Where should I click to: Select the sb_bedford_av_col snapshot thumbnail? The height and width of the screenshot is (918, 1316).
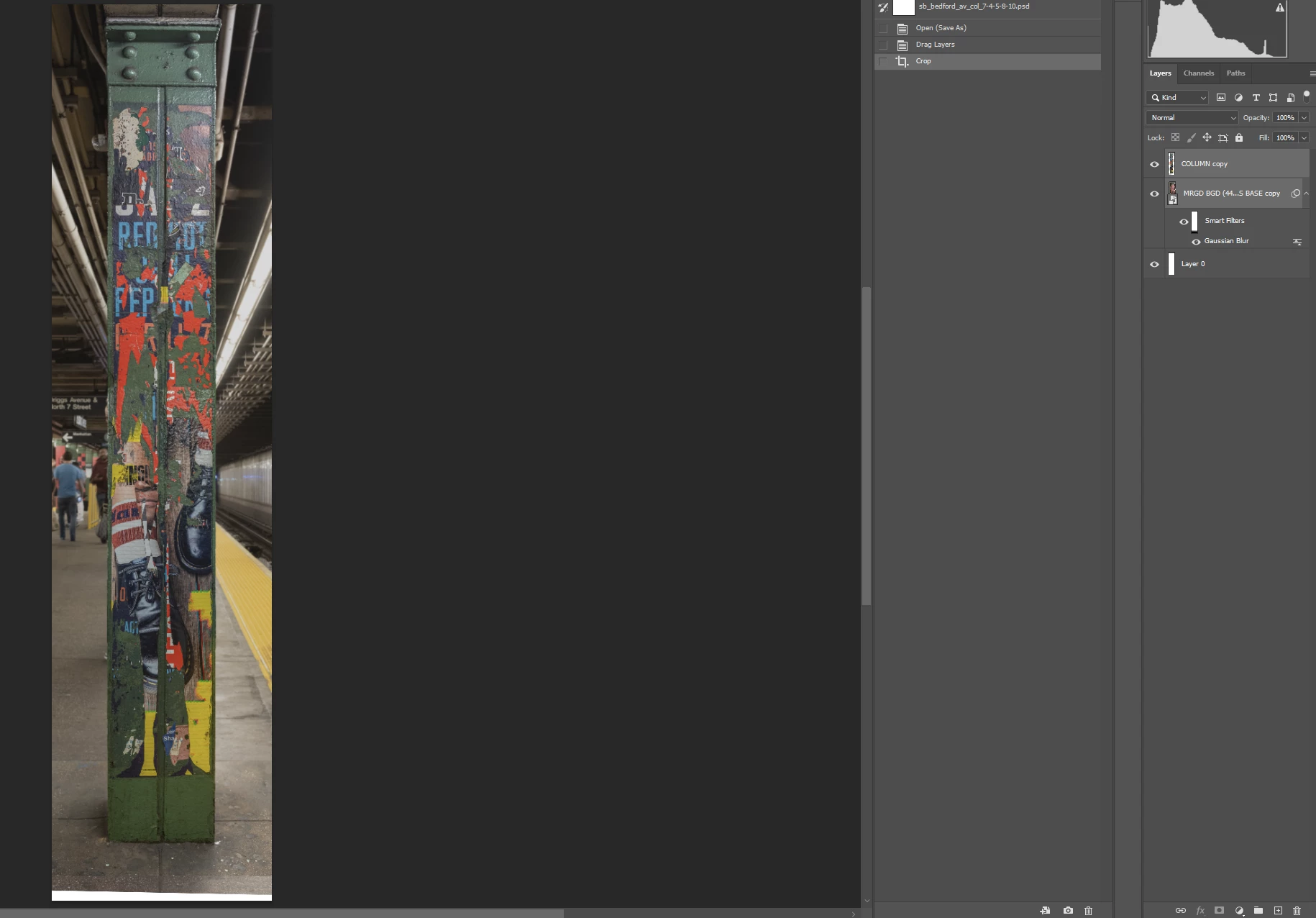(904, 7)
